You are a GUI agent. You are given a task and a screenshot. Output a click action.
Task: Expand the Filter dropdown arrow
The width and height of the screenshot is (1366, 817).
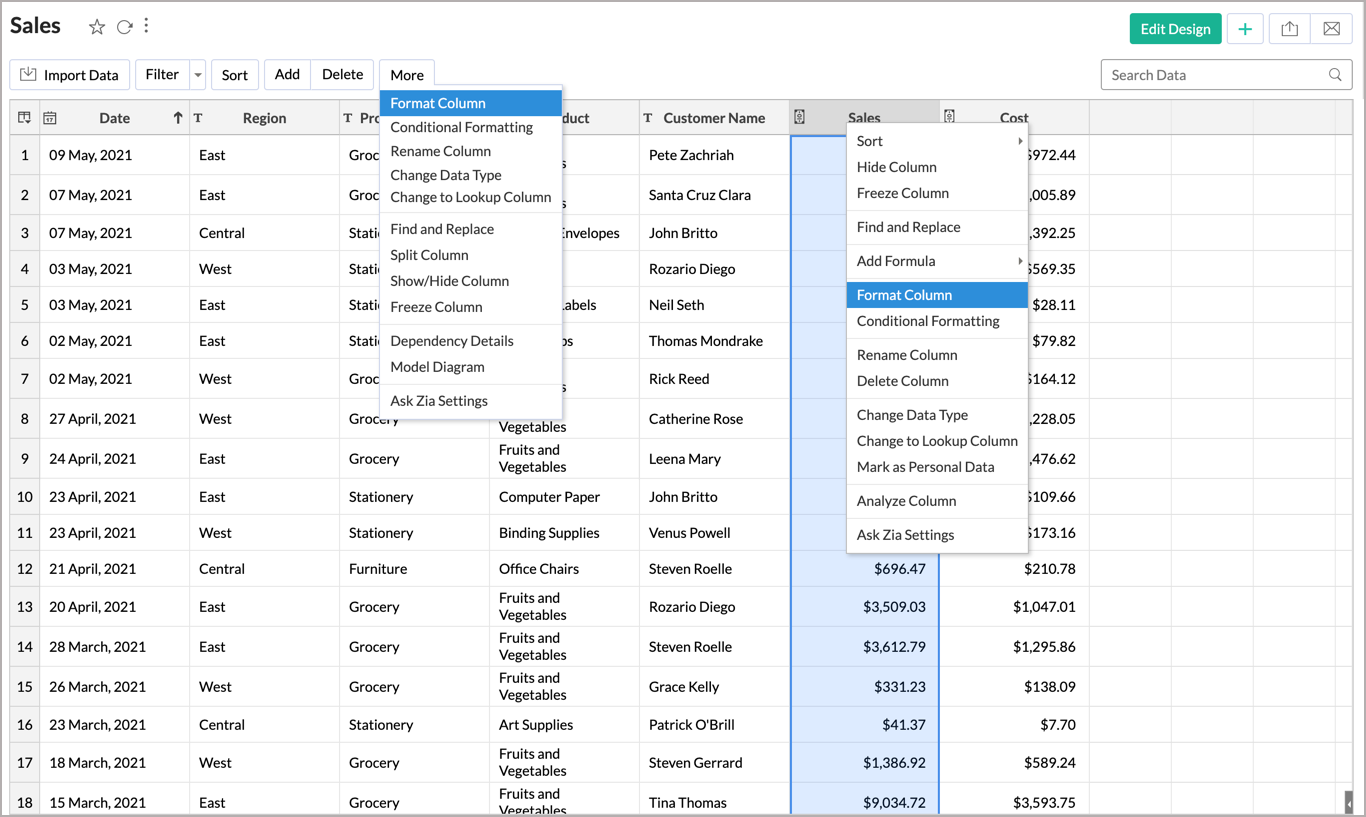click(198, 75)
